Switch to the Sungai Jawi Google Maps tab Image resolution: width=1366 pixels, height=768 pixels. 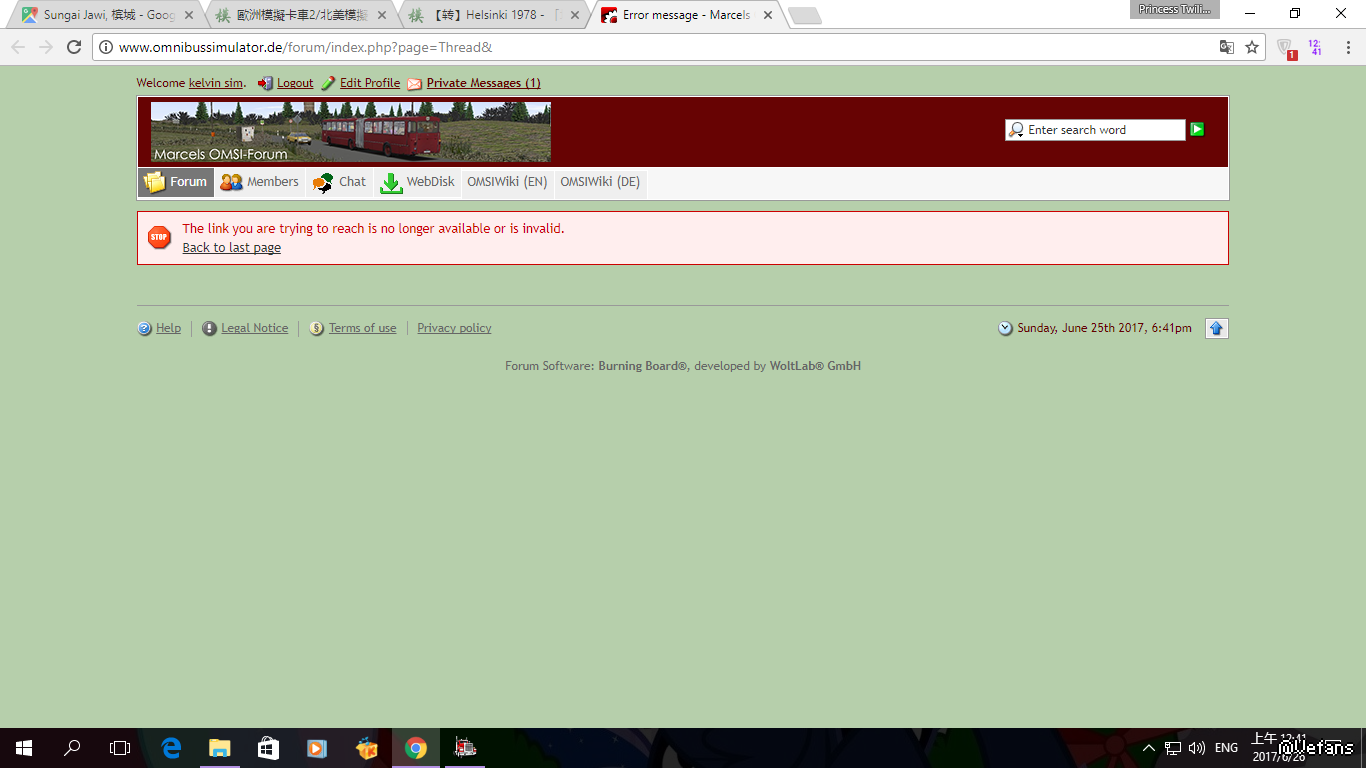click(108, 15)
